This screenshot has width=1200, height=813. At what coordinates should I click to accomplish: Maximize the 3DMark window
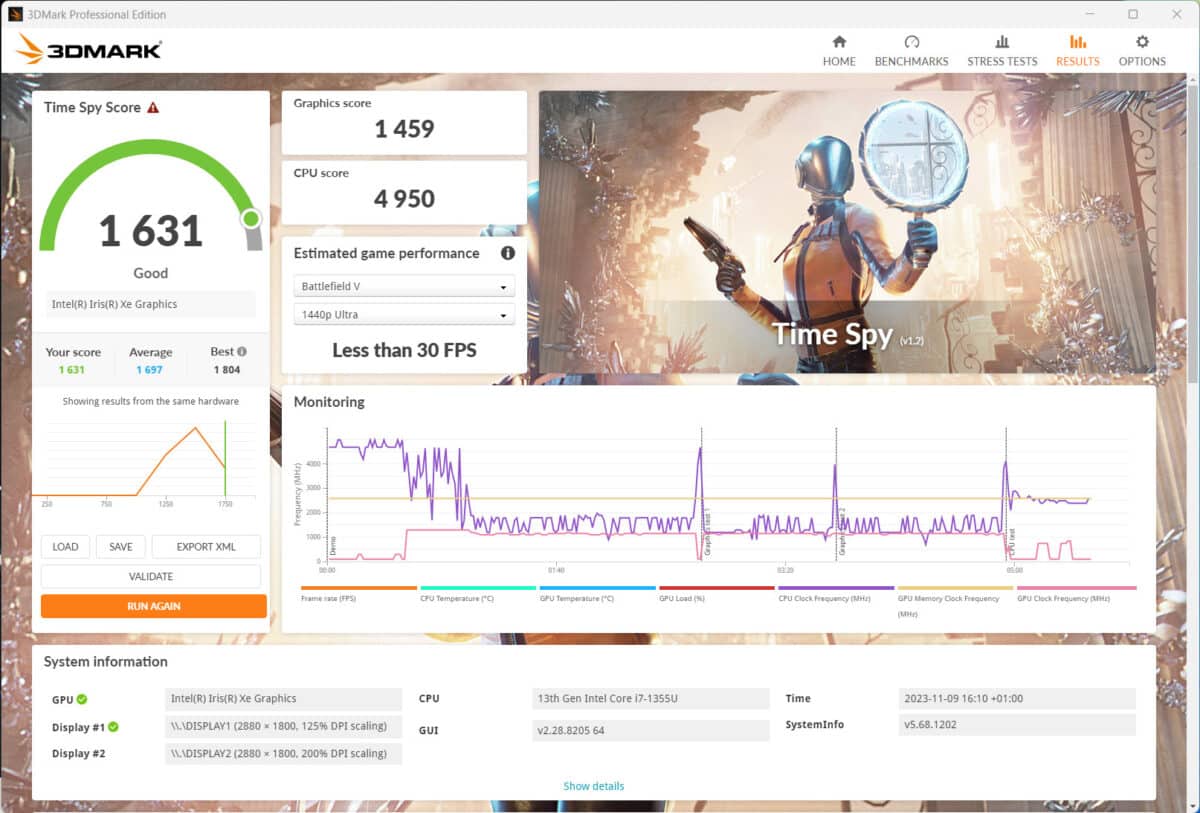[x=1133, y=14]
